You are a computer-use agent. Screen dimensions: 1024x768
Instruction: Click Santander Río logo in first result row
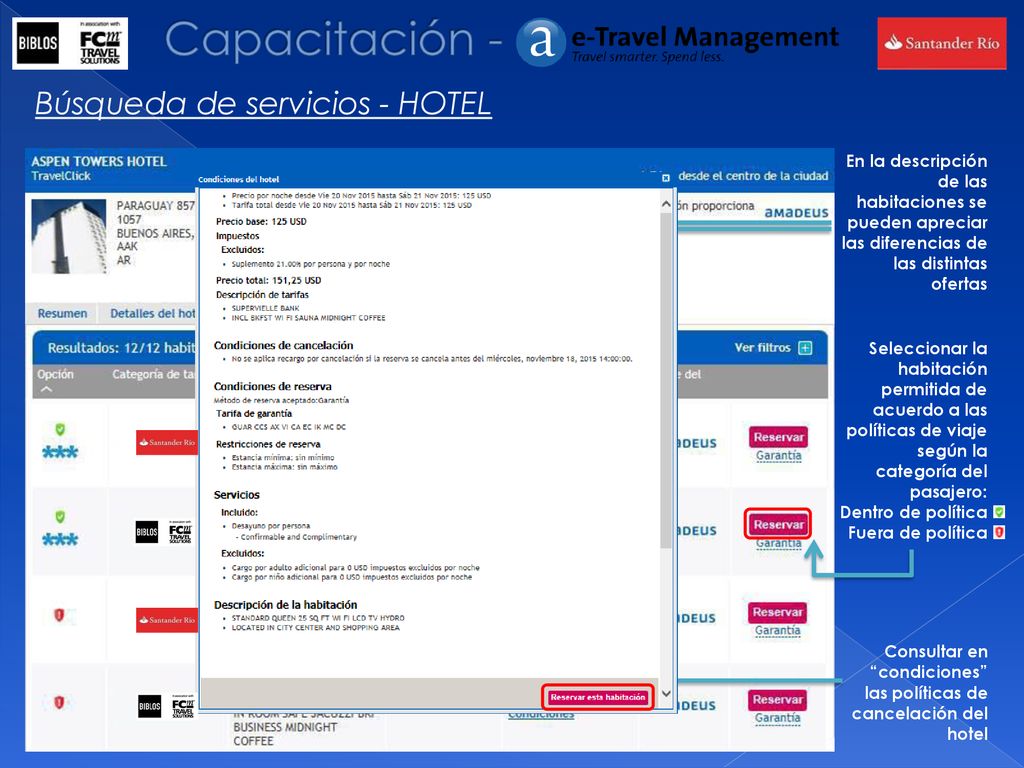click(x=167, y=442)
